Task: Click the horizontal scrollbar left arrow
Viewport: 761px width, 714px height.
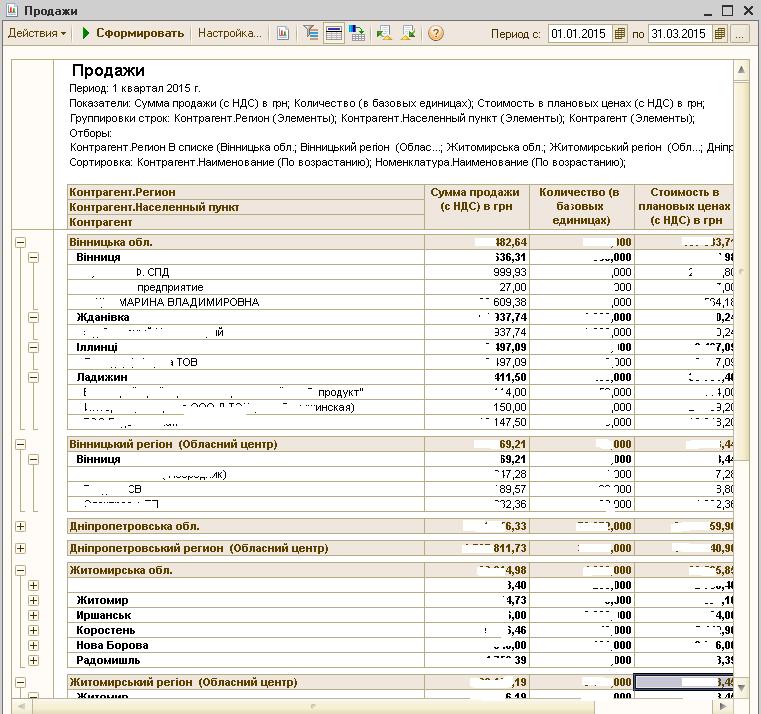Action: click(x=21, y=706)
